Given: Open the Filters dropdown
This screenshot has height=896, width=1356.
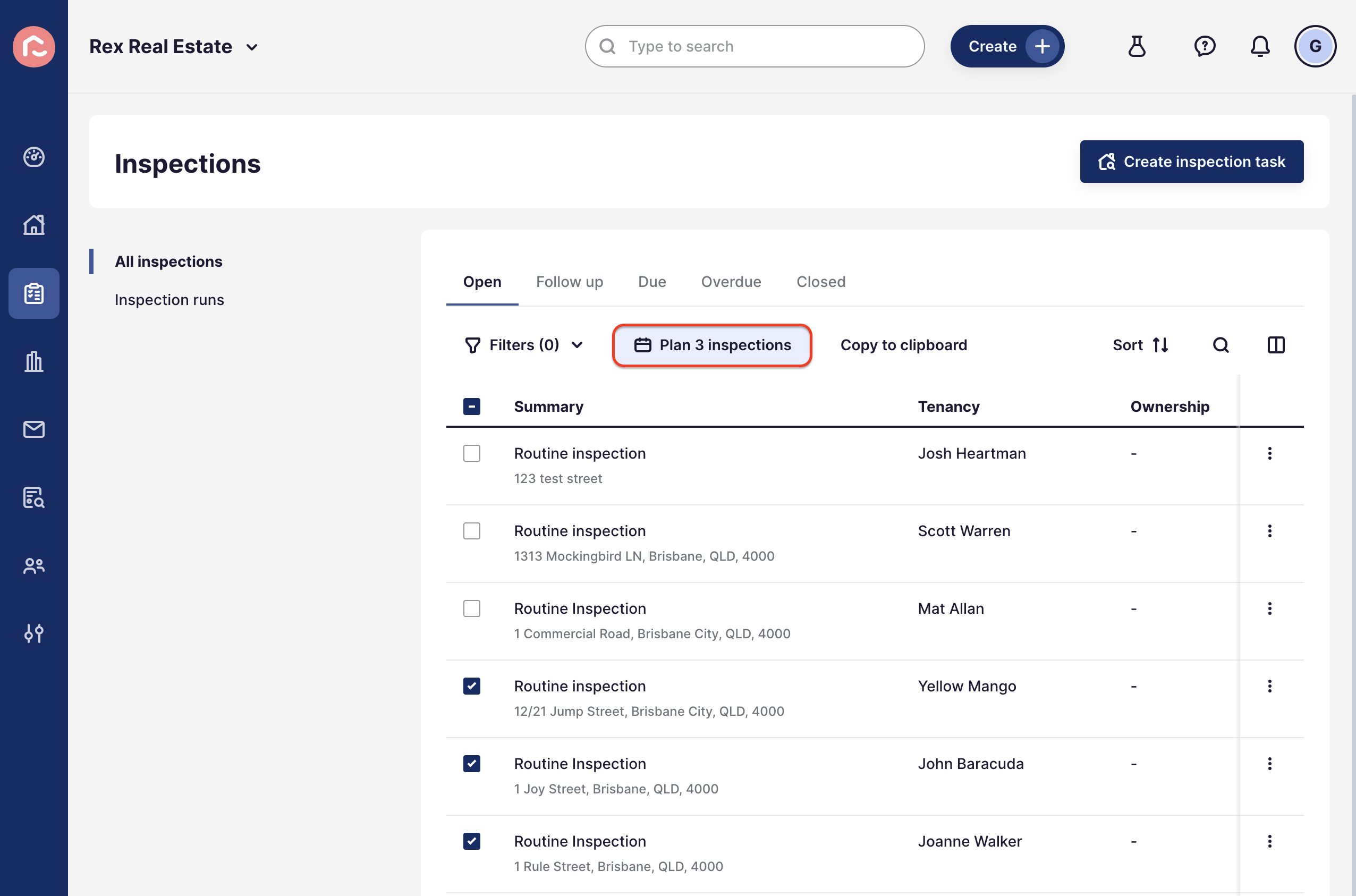Looking at the screenshot, I should coord(523,344).
